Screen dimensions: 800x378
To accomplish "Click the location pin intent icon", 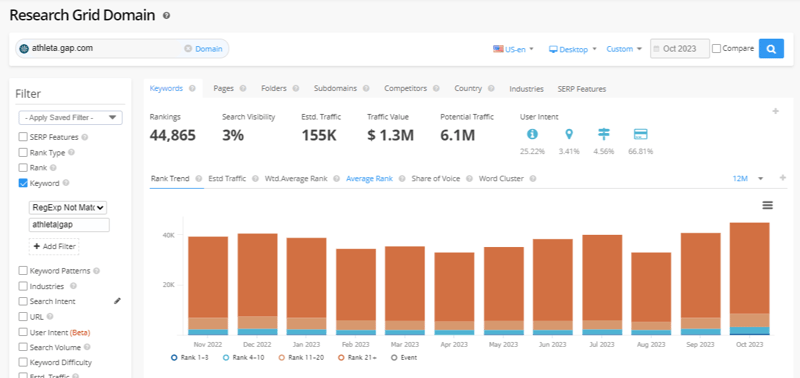I will pos(568,134).
